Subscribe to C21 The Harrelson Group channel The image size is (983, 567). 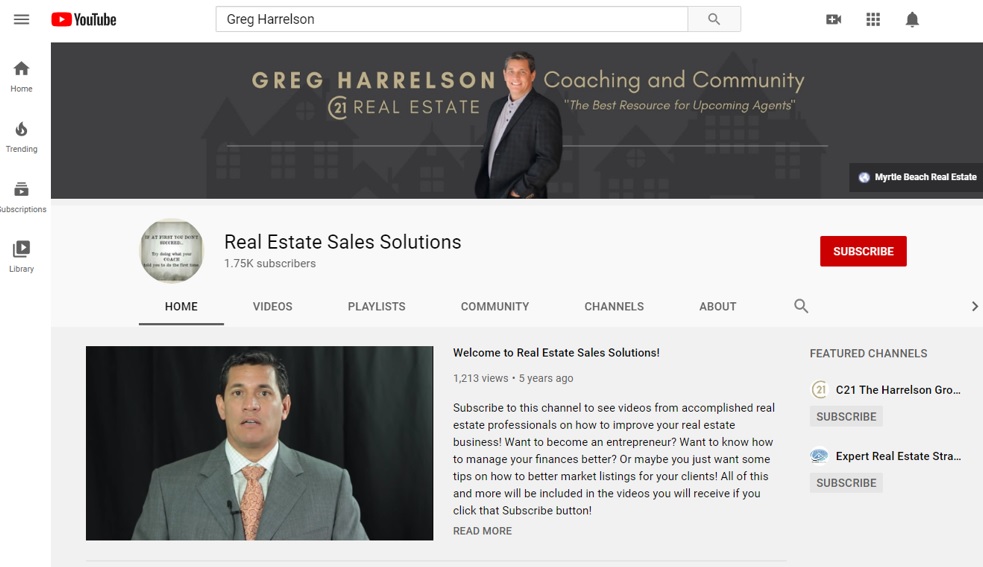[846, 416]
